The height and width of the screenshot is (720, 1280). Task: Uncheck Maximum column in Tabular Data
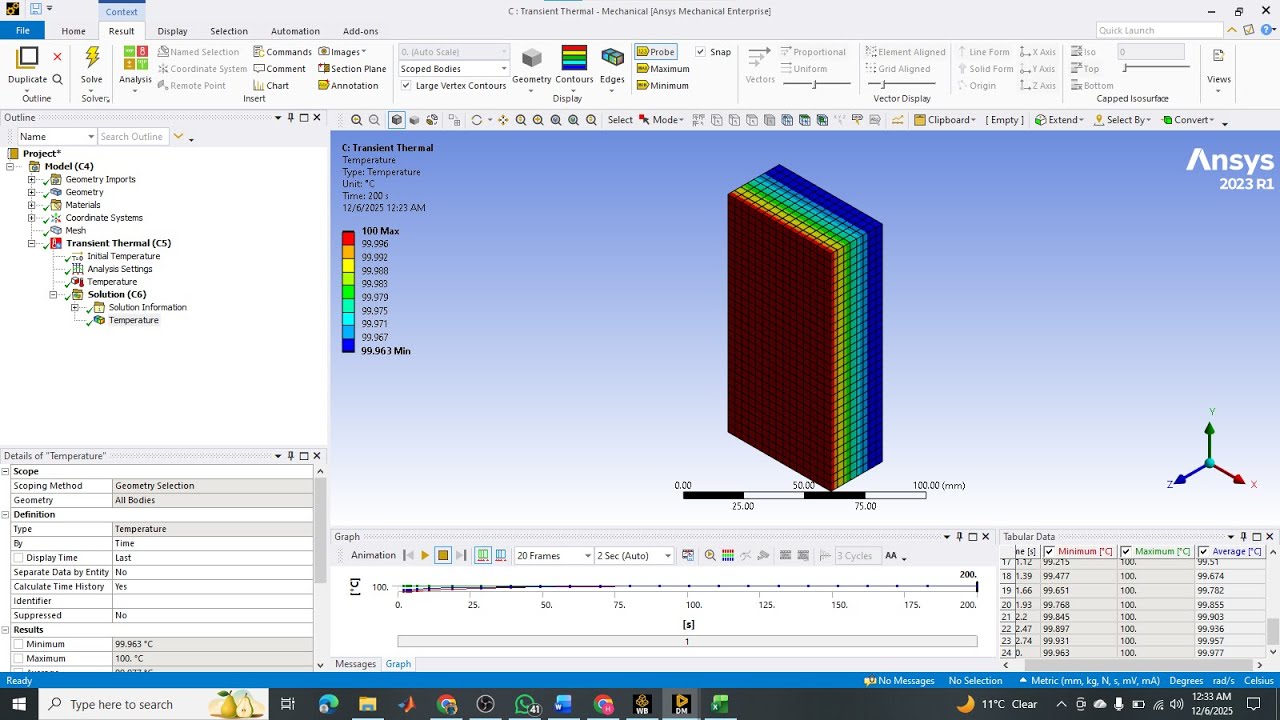click(1126, 552)
